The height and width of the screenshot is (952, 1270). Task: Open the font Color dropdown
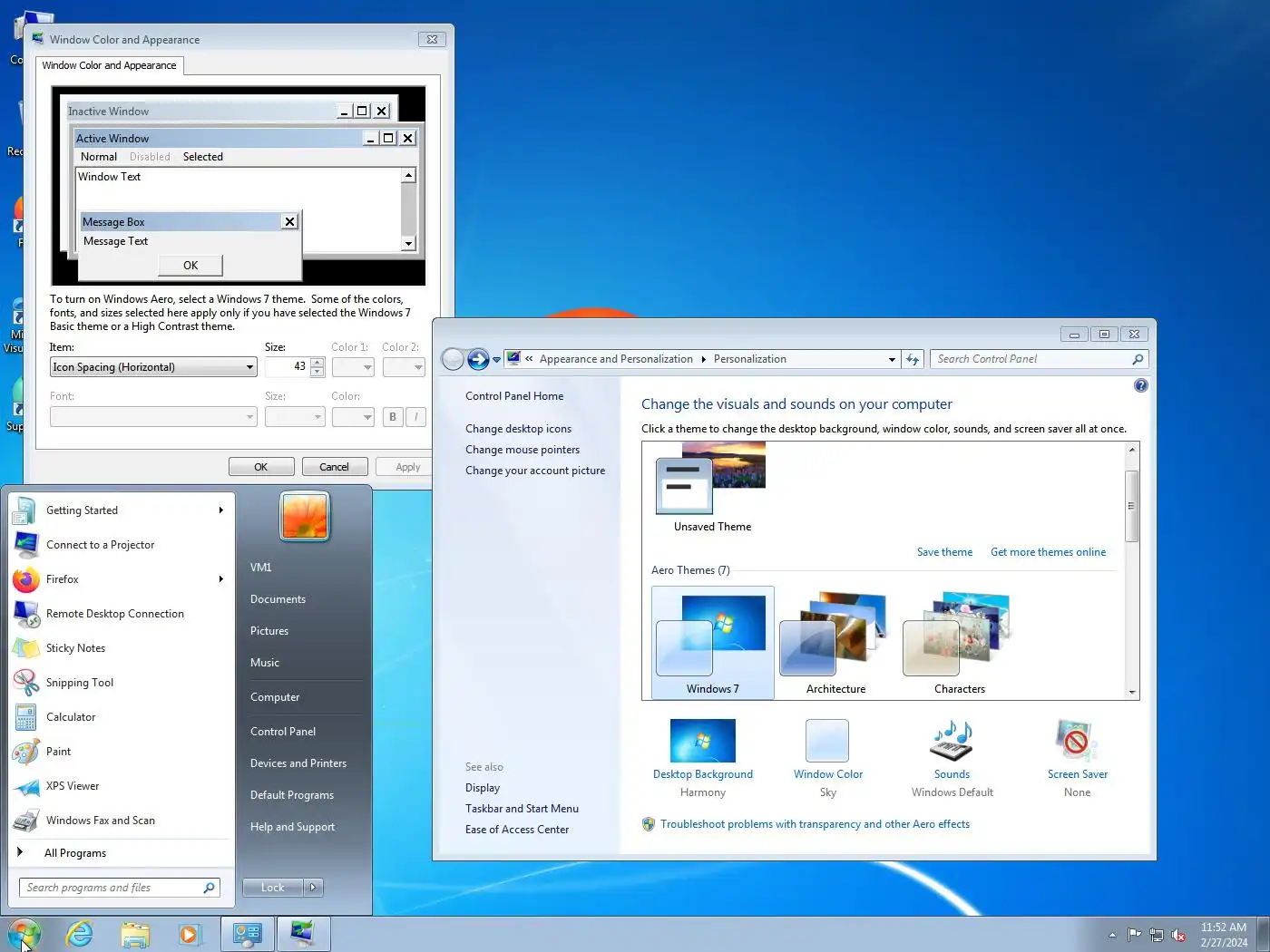[x=353, y=417]
